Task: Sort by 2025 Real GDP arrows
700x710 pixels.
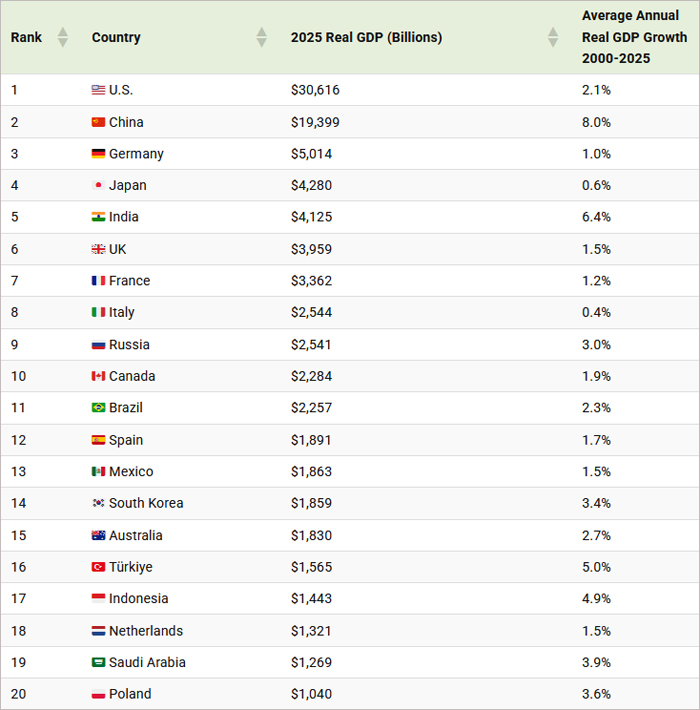Action: (x=553, y=37)
